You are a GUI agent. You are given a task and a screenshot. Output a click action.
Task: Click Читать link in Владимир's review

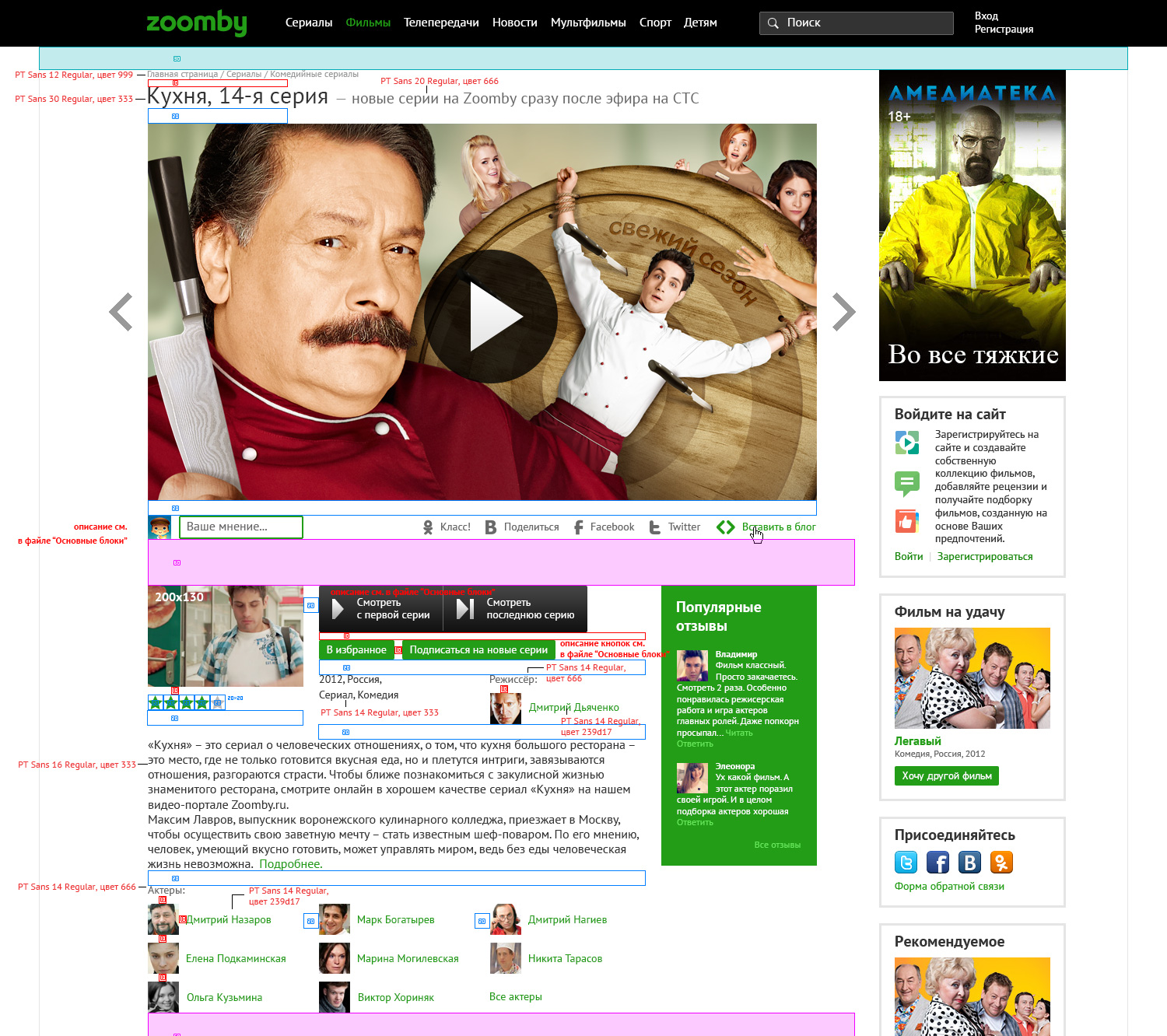pos(739,733)
